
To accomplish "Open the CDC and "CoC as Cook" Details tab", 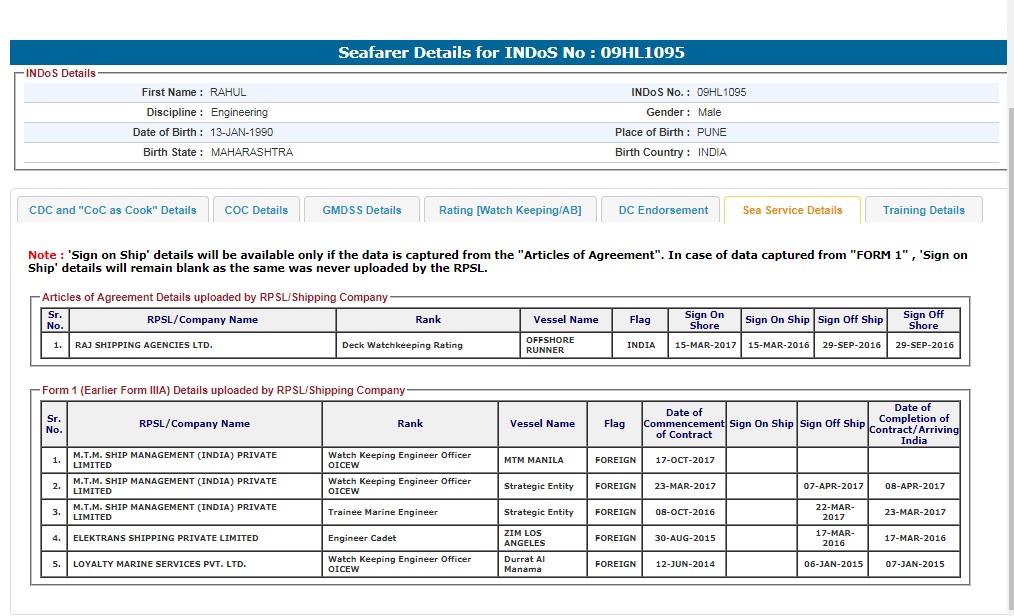I will pyautogui.click(x=113, y=210).
